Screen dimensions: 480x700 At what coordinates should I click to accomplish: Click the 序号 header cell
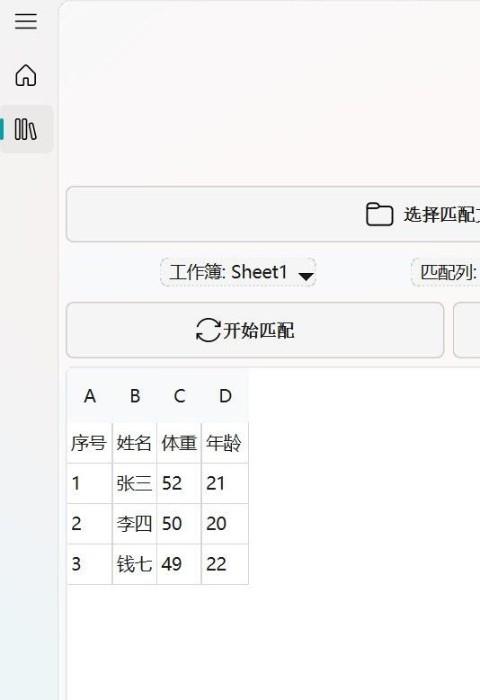click(x=89, y=443)
